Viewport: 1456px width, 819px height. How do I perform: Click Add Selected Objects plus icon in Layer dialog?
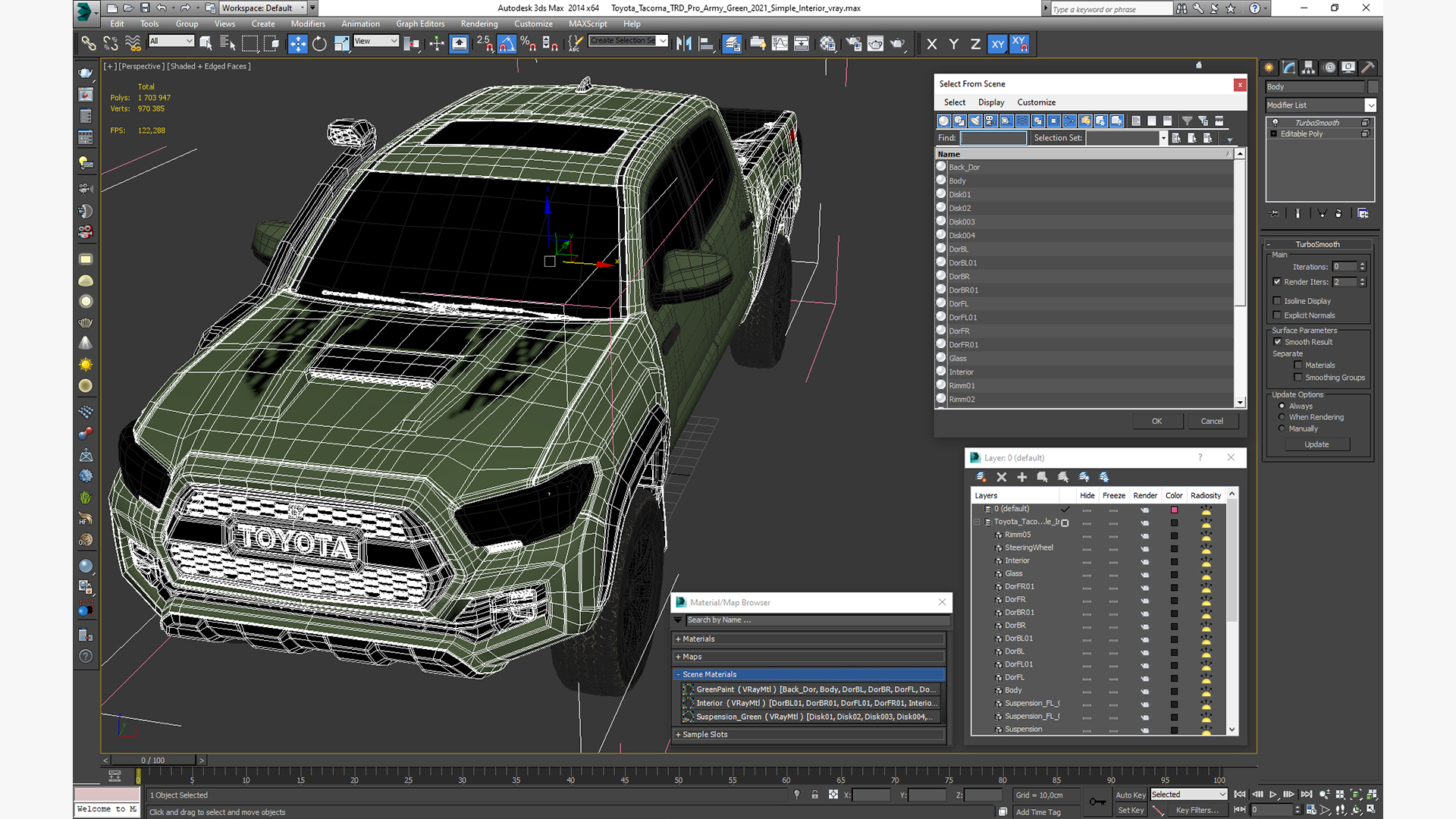[1022, 477]
